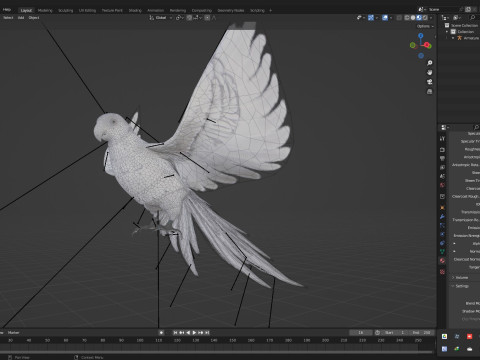Switch to the Shading workspace tab
This screenshot has width=480, height=360.
(135, 10)
